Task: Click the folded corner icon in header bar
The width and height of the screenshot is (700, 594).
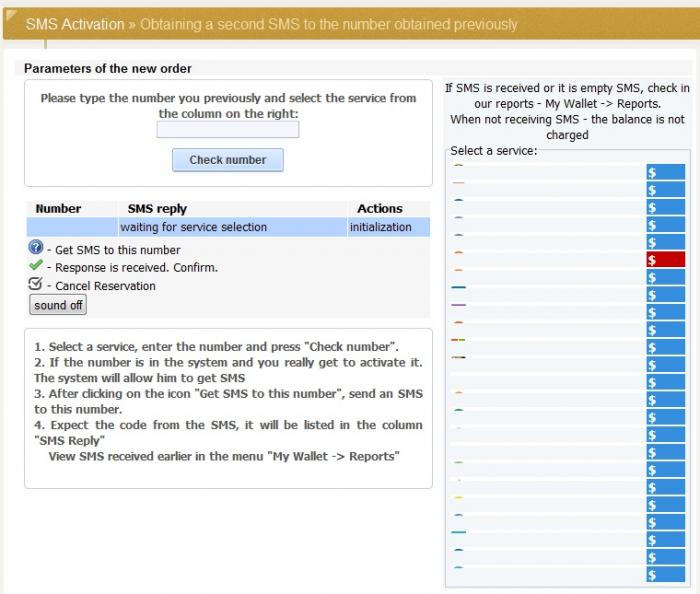Action: click(x=11, y=16)
